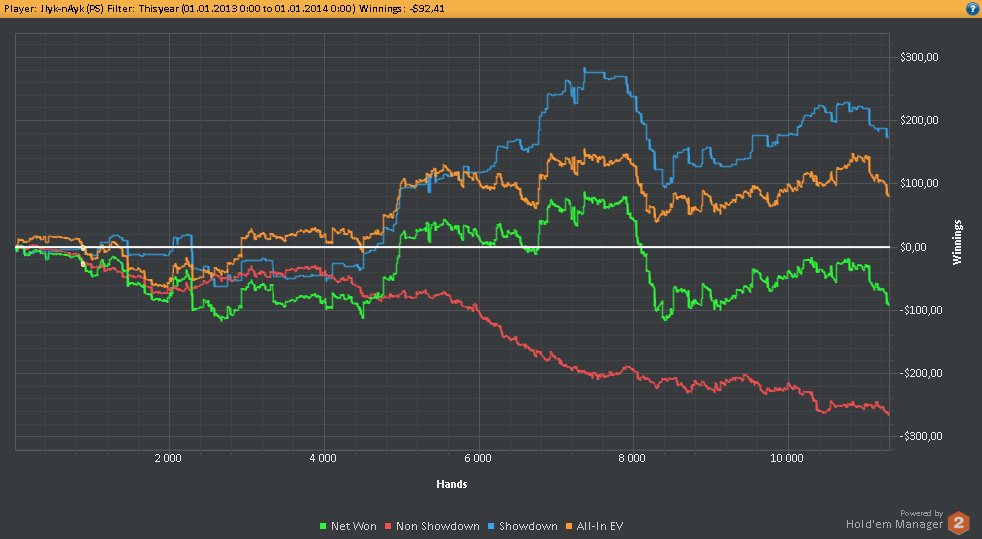The width and height of the screenshot is (982, 539).
Task: Click the -$300,00 axis label
Action: point(920,436)
